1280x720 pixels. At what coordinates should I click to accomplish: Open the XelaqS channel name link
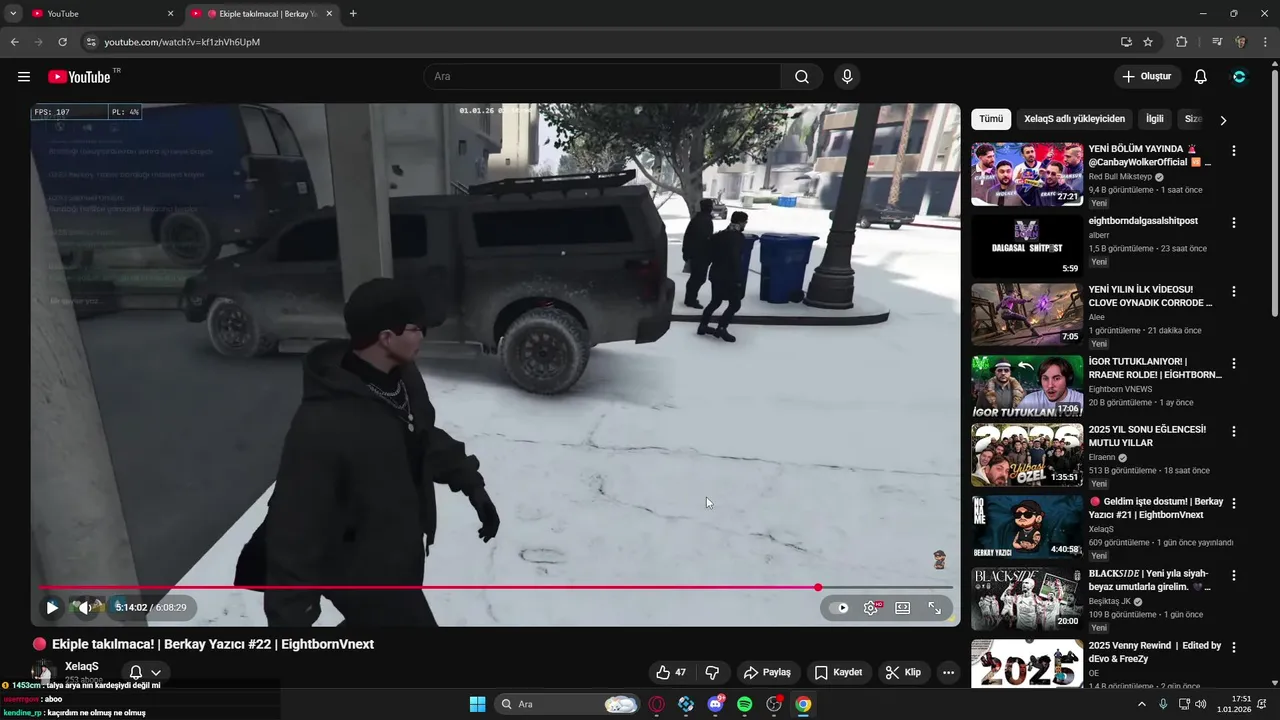(x=81, y=666)
